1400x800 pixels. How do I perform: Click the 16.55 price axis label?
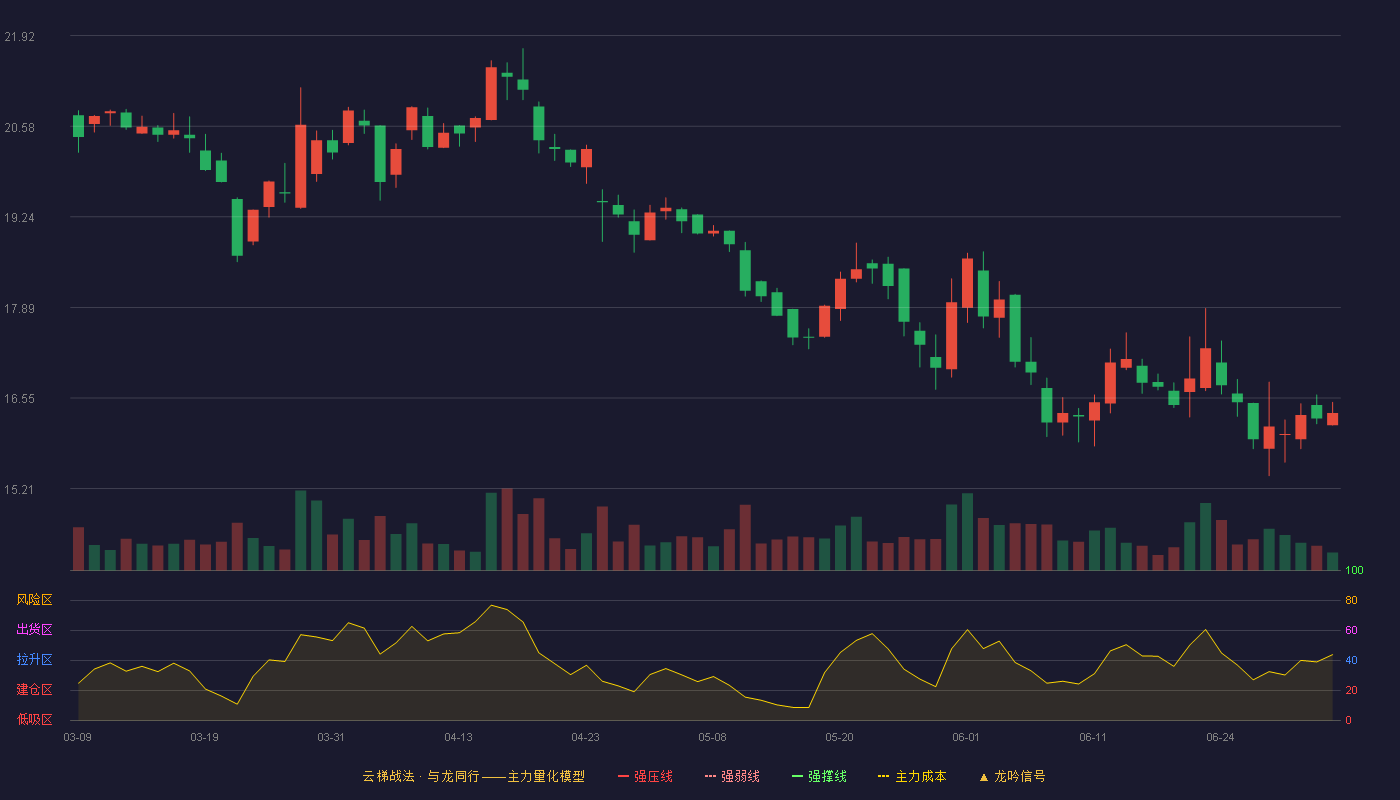coord(19,398)
